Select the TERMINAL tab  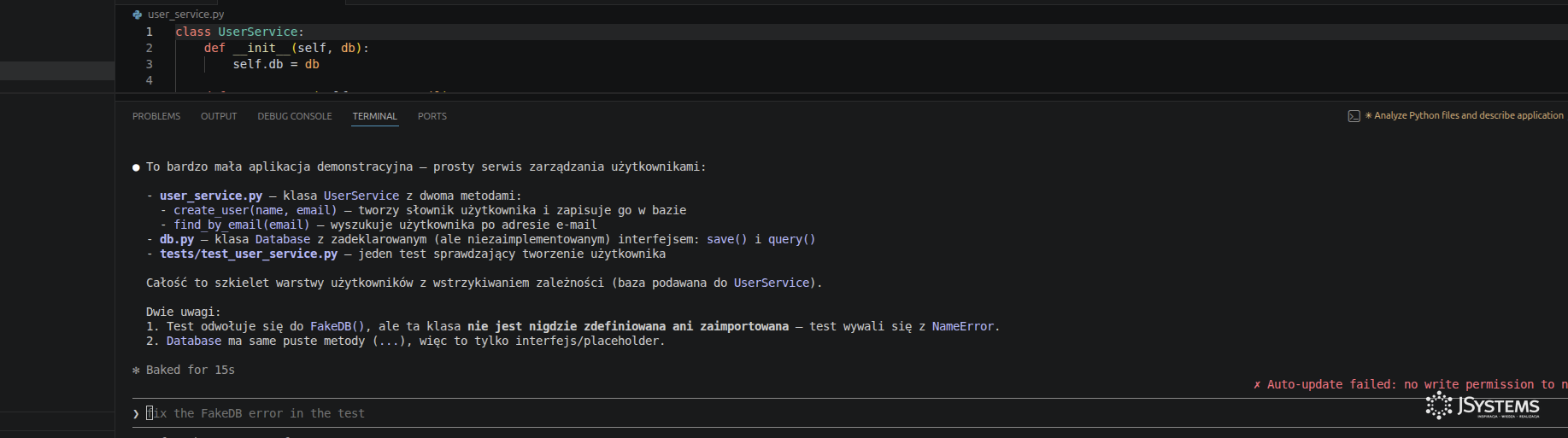[x=374, y=116]
